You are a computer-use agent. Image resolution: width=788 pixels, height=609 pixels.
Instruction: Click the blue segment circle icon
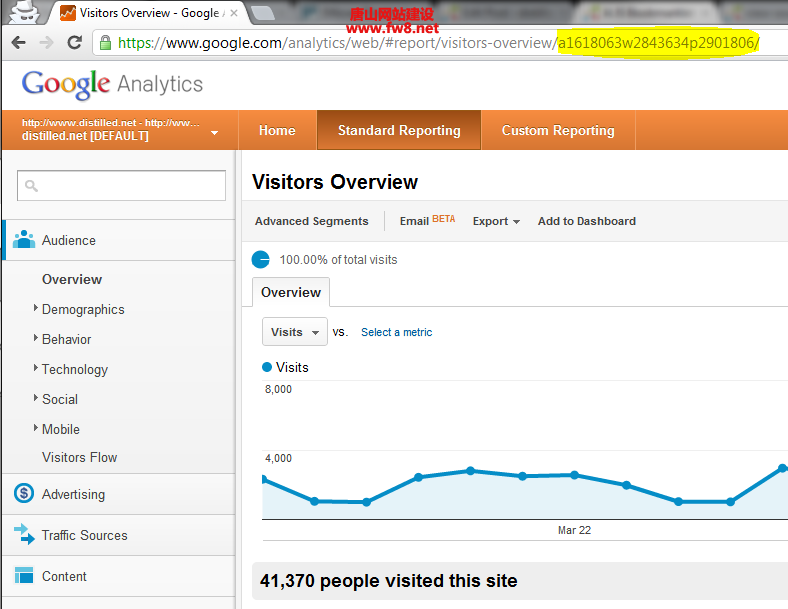pyautogui.click(x=260, y=259)
